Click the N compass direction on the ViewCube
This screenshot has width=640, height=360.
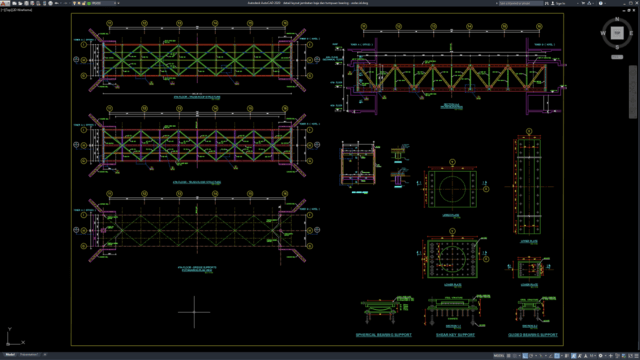(x=617, y=19)
